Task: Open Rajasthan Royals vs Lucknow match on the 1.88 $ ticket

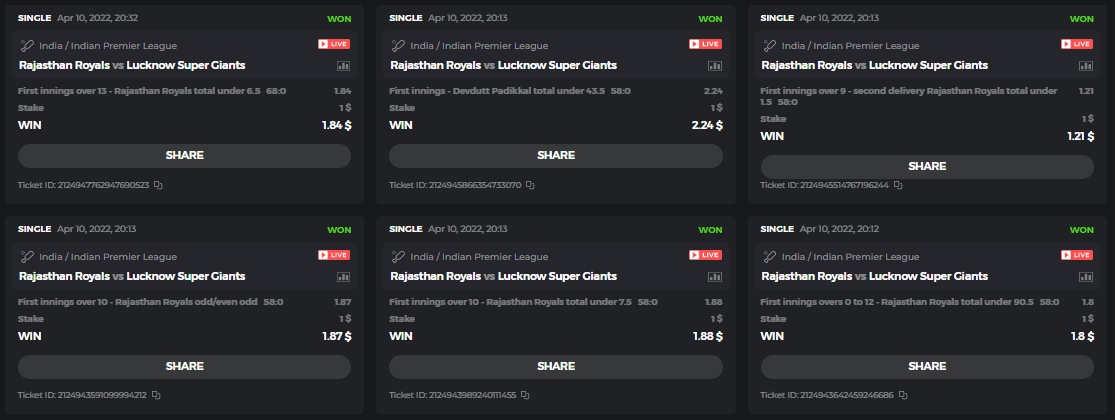Action: coord(503,276)
